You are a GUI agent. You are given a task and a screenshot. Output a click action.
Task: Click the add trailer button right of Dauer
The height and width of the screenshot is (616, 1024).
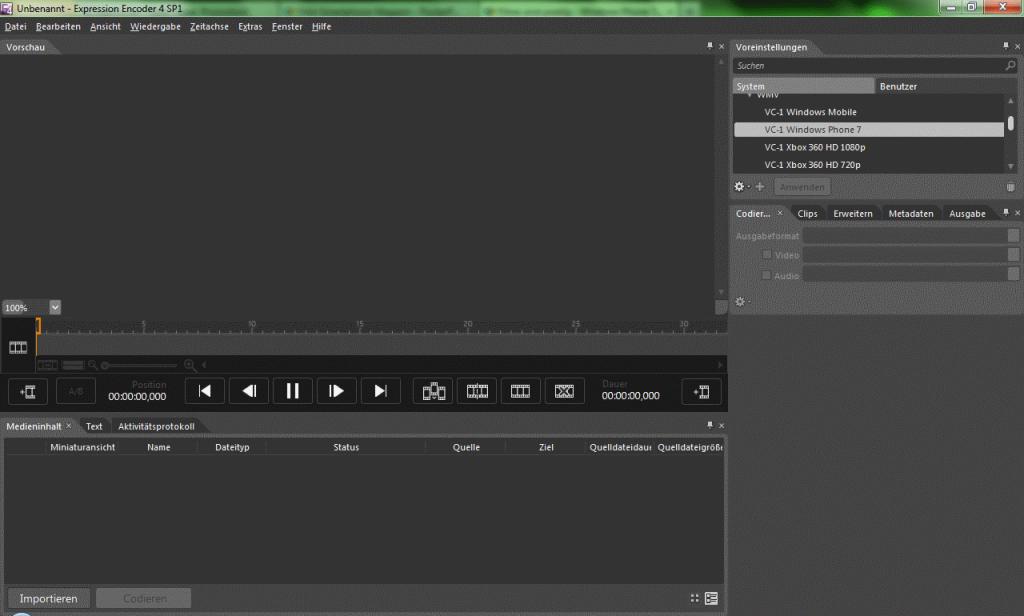coord(701,391)
